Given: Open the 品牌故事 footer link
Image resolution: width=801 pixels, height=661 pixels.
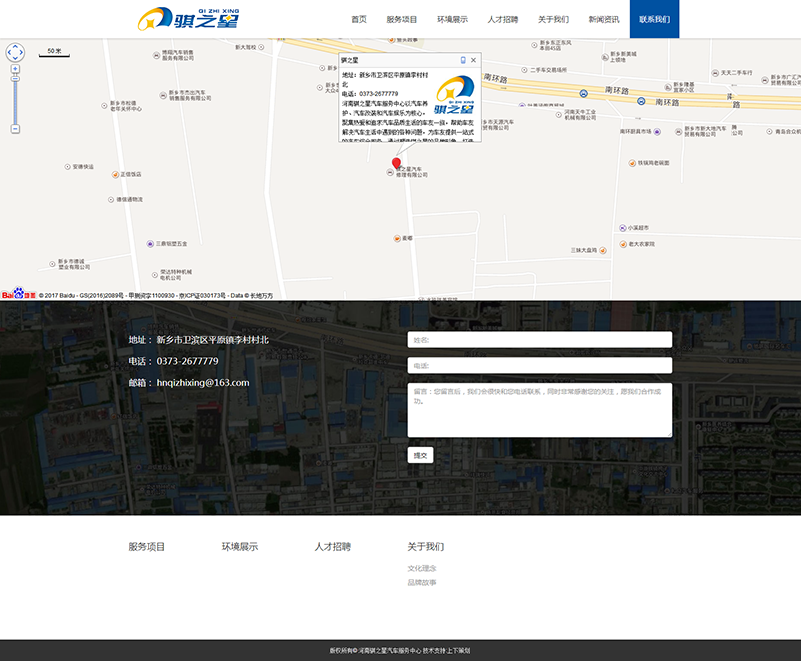Looking at the screenshot, I should coord(422,582).
